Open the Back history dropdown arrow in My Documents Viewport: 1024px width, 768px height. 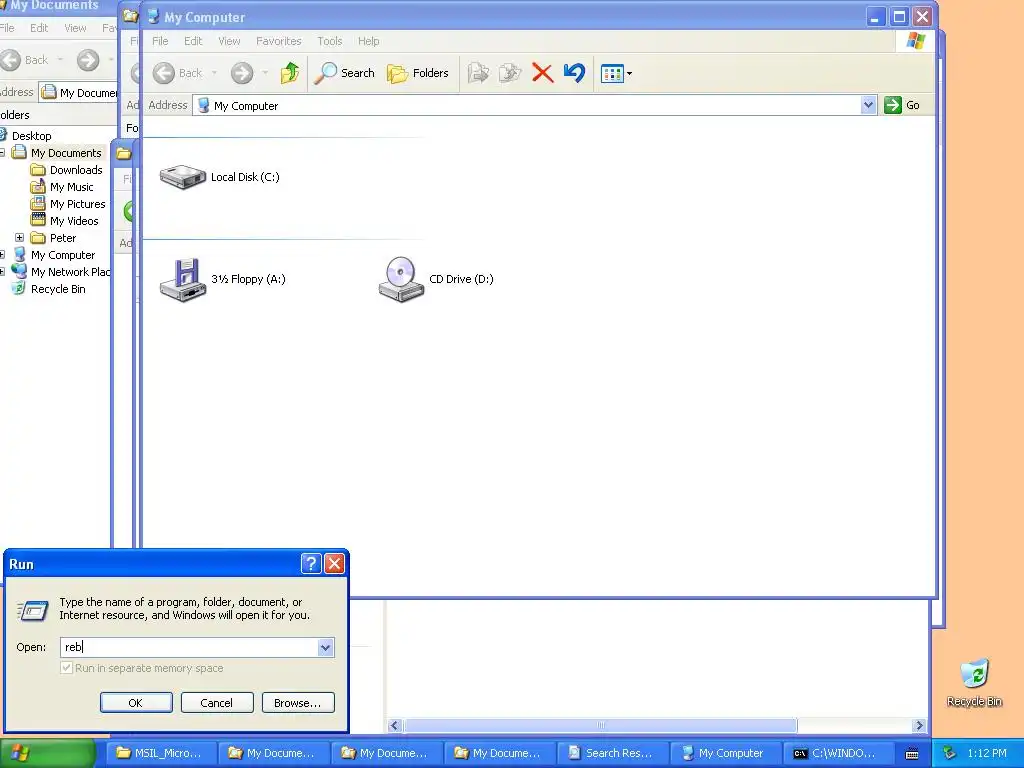pyautogui.click(x=60, y=60)
